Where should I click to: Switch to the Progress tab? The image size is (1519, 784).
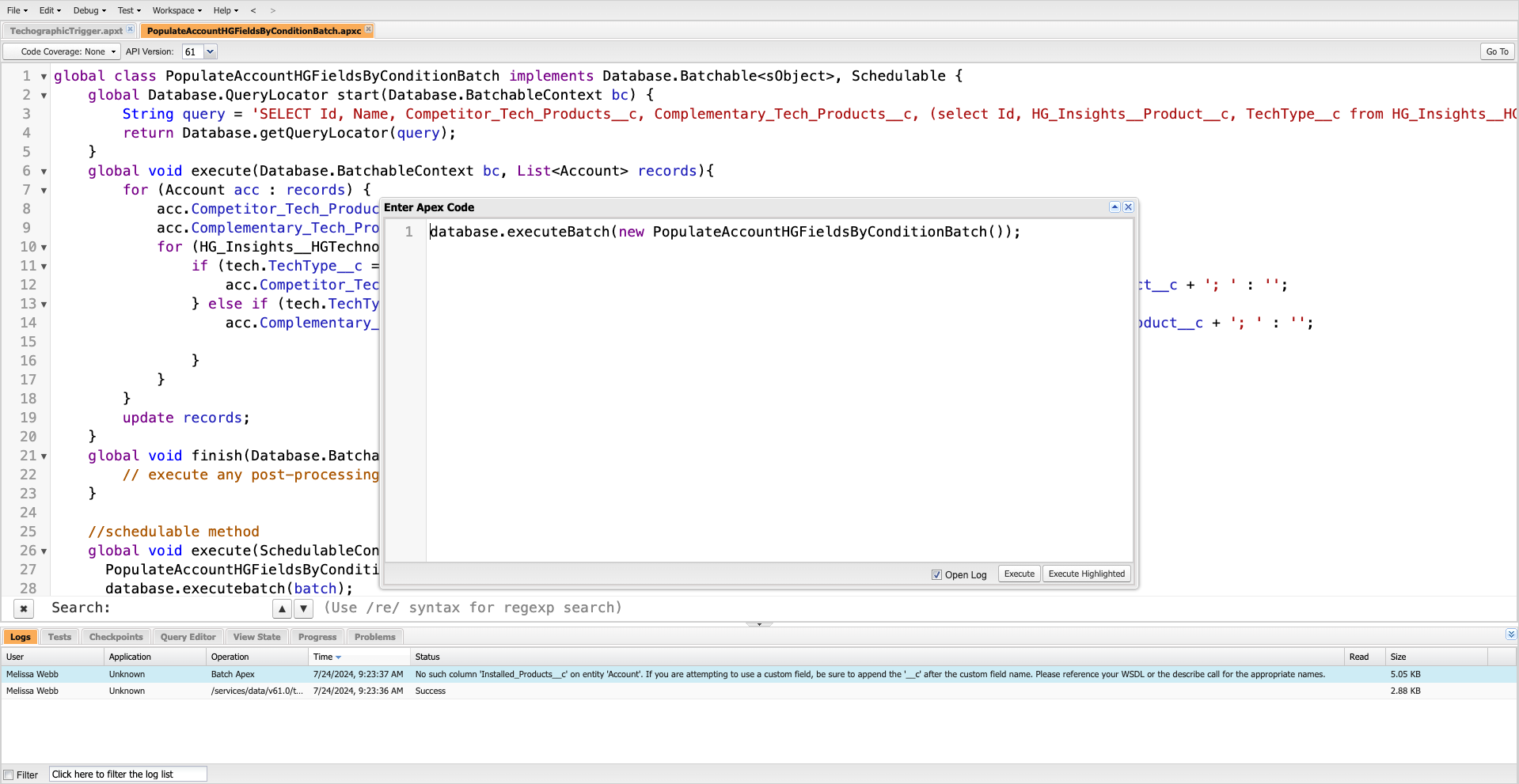tap(317, 637)
